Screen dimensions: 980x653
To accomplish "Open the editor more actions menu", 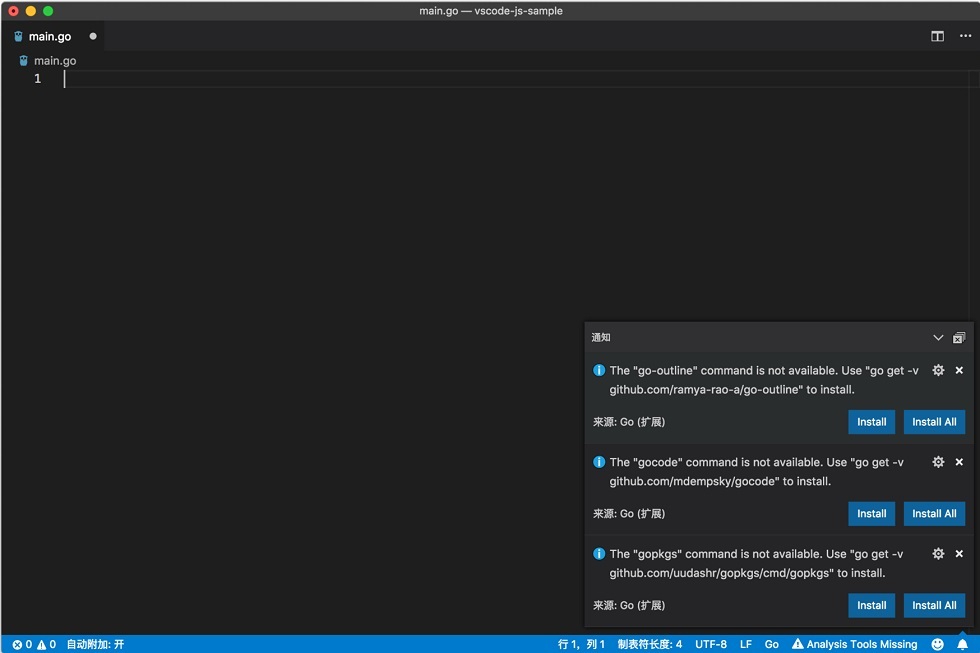I will [965, 36].
